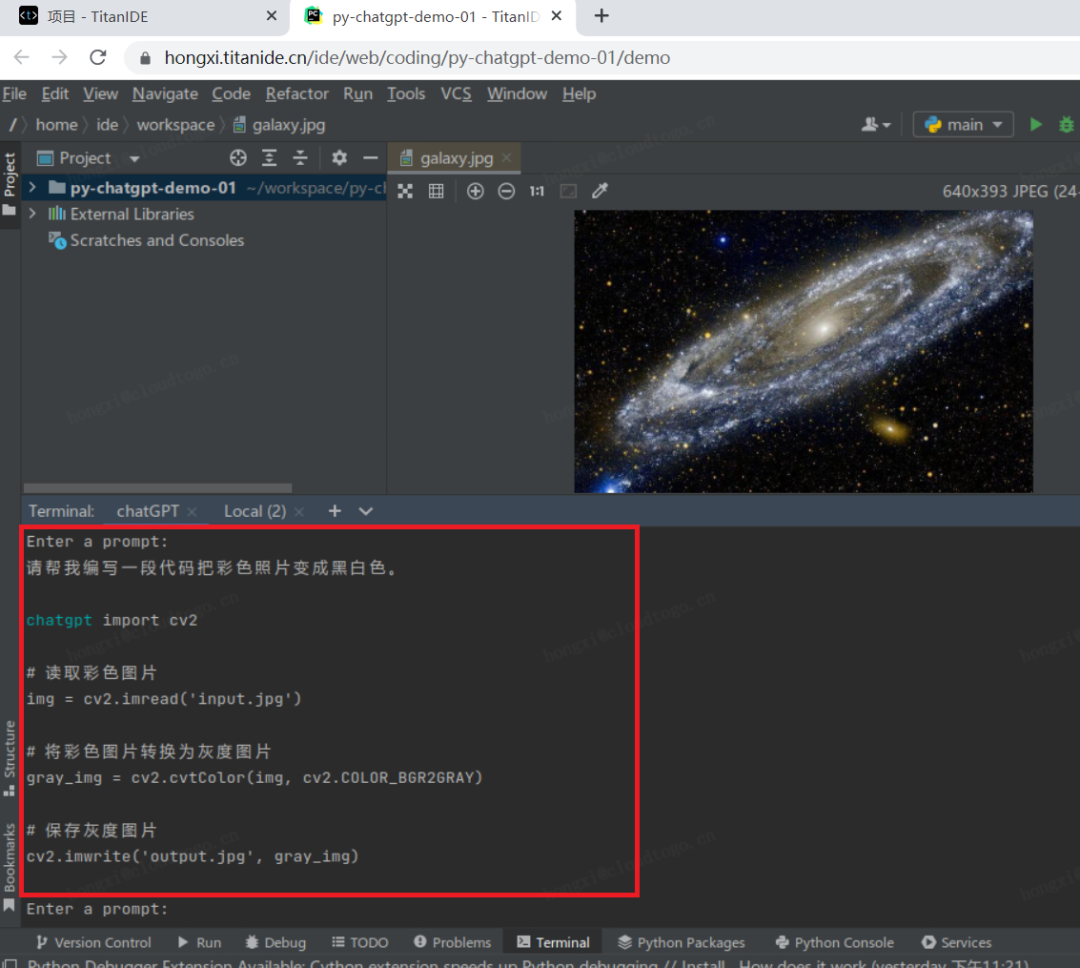Activate the color picker eyedropper tool
Viewport: 1080px width, 968px height.
point(600,191)
